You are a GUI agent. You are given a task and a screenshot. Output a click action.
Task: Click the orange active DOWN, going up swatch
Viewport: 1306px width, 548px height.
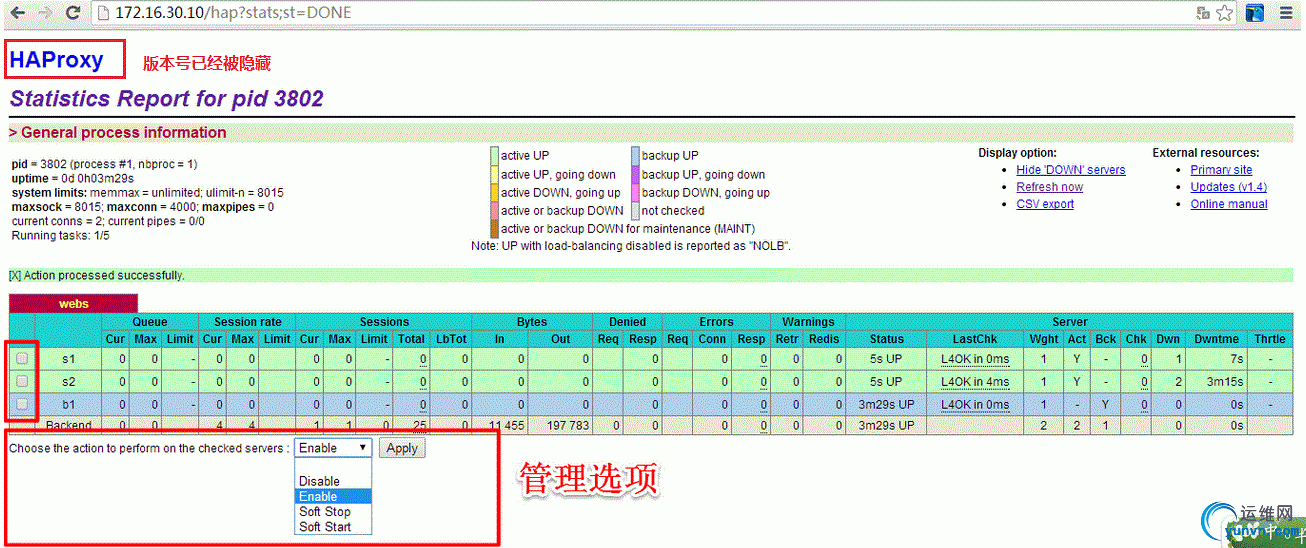pos(494,193)
